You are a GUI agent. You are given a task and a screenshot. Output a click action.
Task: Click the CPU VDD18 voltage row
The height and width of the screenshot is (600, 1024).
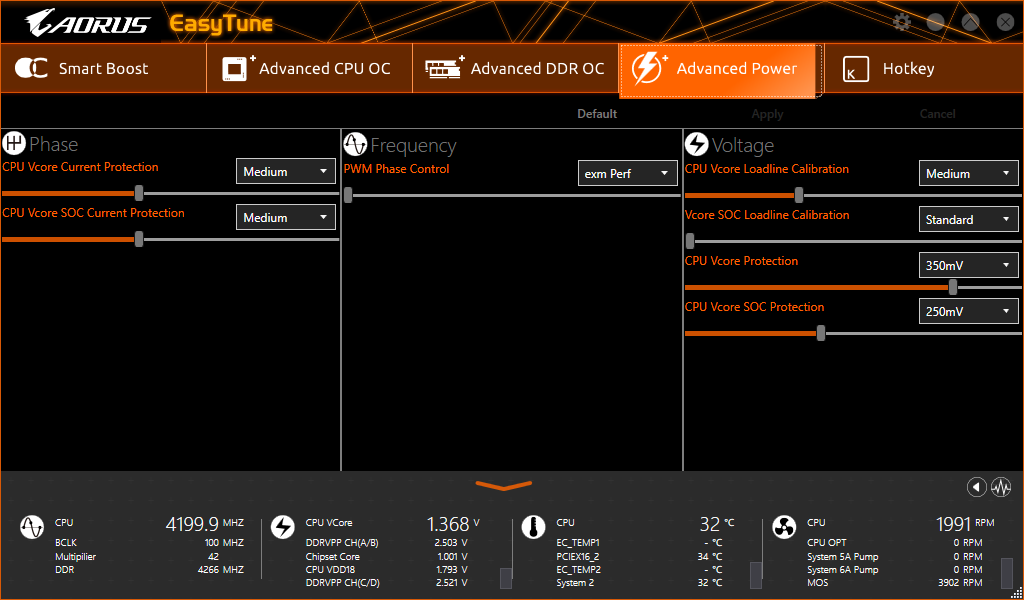pyautogui.click(x=387, y=570)
